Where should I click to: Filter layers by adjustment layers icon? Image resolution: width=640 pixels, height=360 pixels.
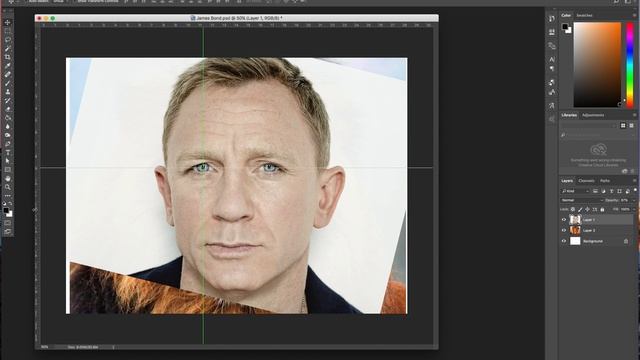604,191
